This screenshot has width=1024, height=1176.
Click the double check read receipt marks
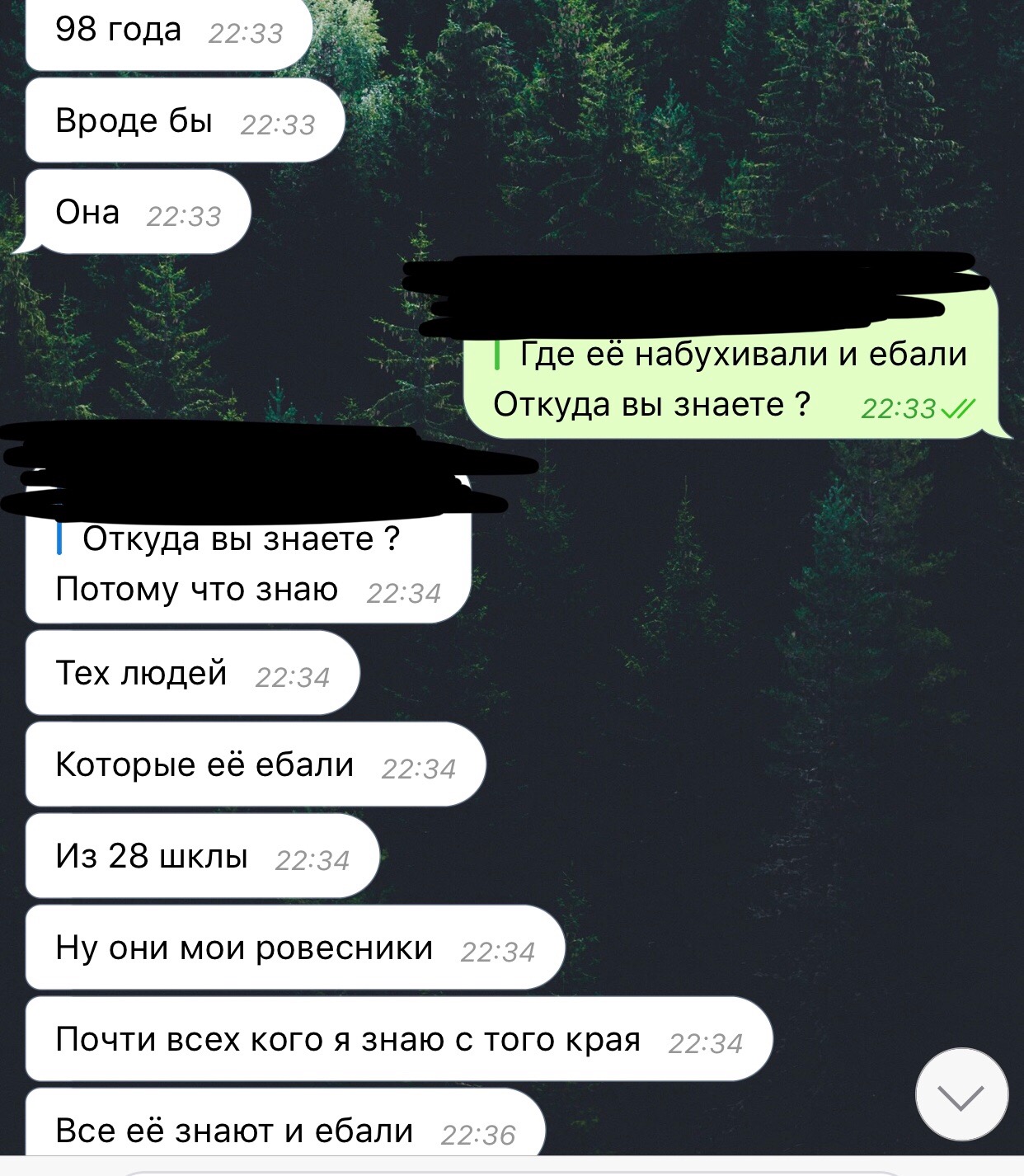coord(957,408)
